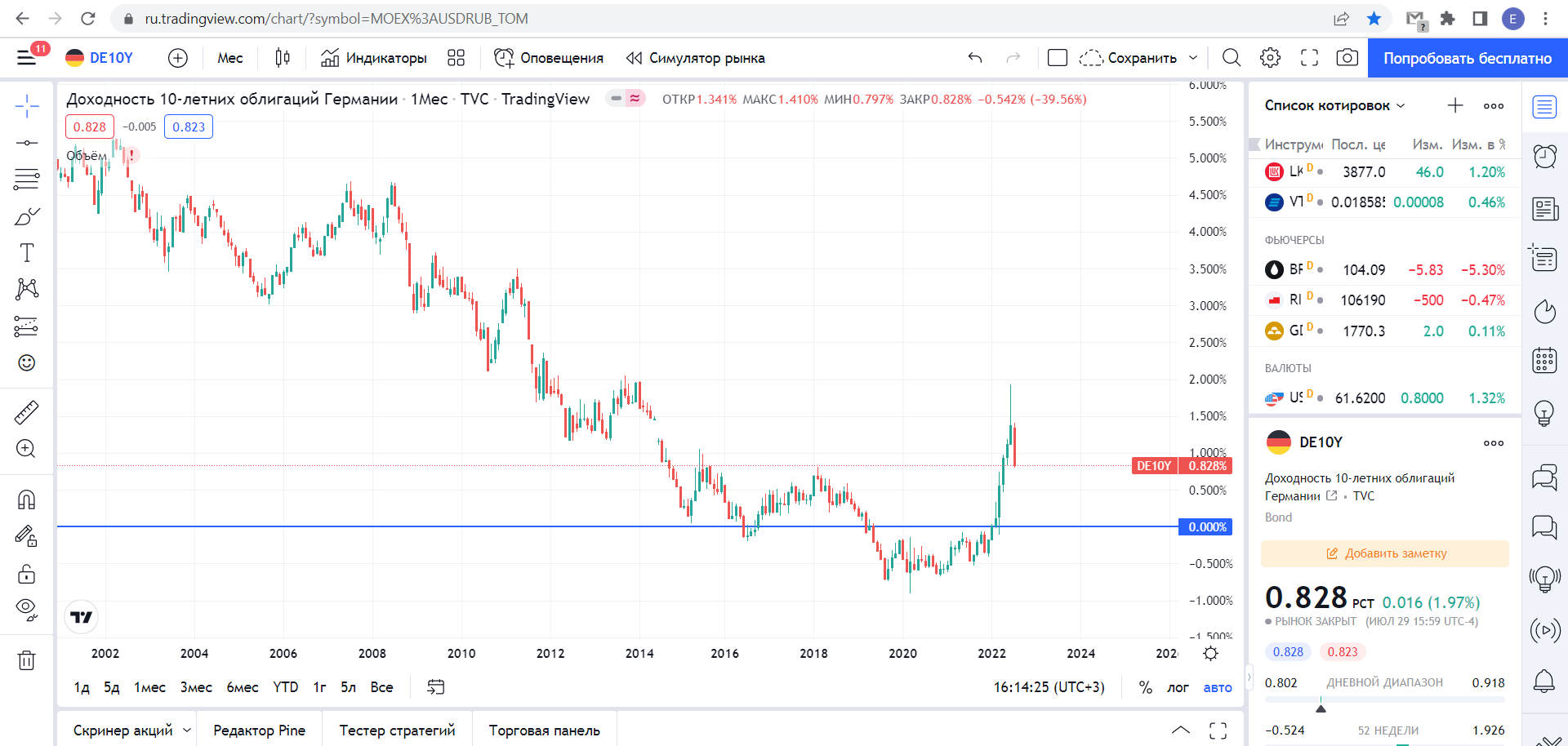This screenshot has width=1568, height=746.
Task: Open the alerts alarm clock panel
Action: coord(1544,156)
